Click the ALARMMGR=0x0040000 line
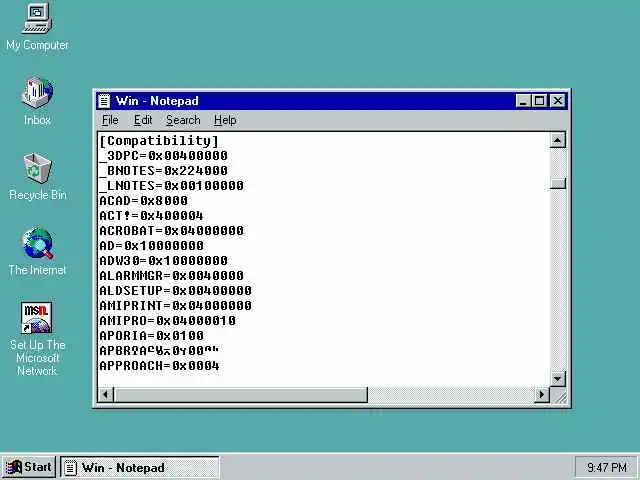 click(171, 276)
